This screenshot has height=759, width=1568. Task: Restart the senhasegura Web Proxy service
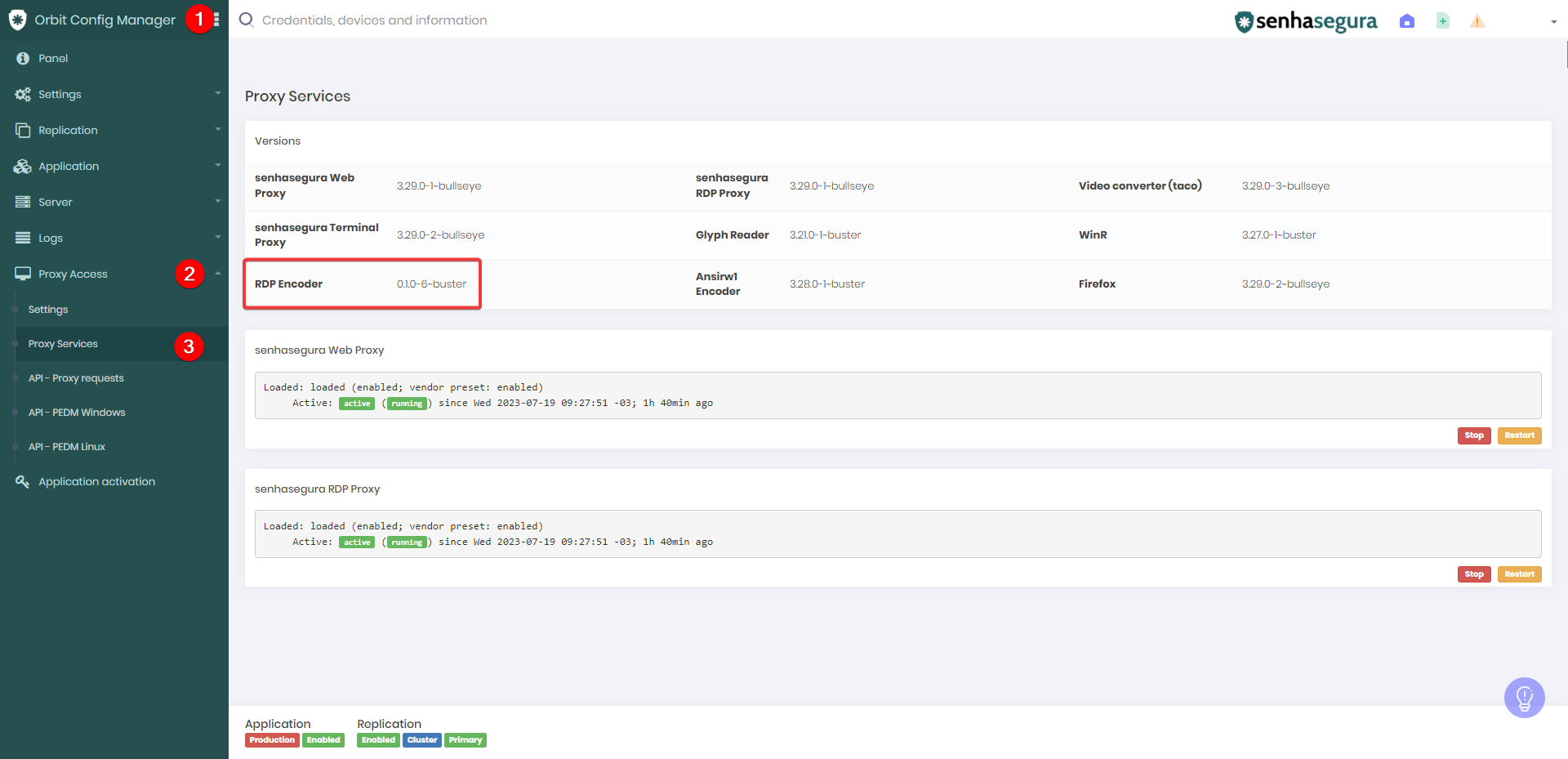(1519, 435)
